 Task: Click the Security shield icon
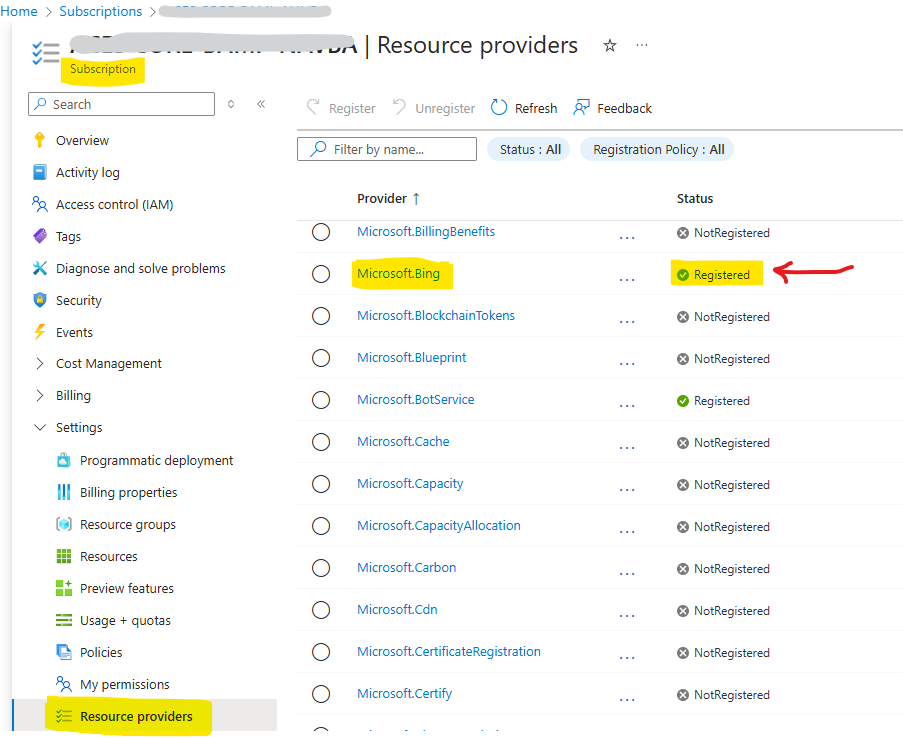[x=40, y=300]
